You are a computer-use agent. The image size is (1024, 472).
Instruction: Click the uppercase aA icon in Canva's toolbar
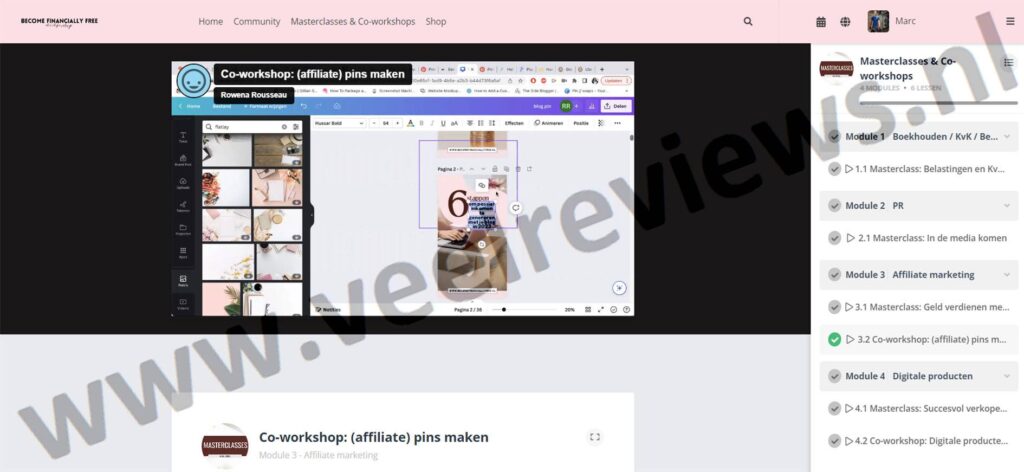tap(455, 123)
